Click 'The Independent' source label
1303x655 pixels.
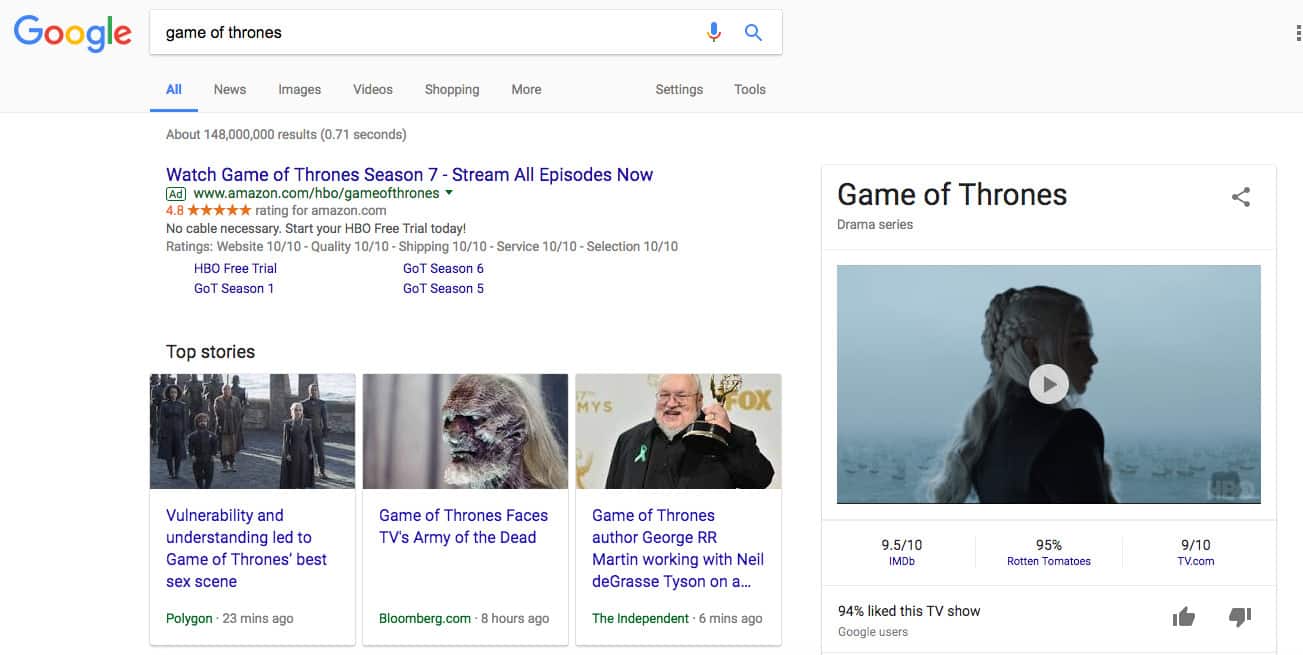pos(640,619)
